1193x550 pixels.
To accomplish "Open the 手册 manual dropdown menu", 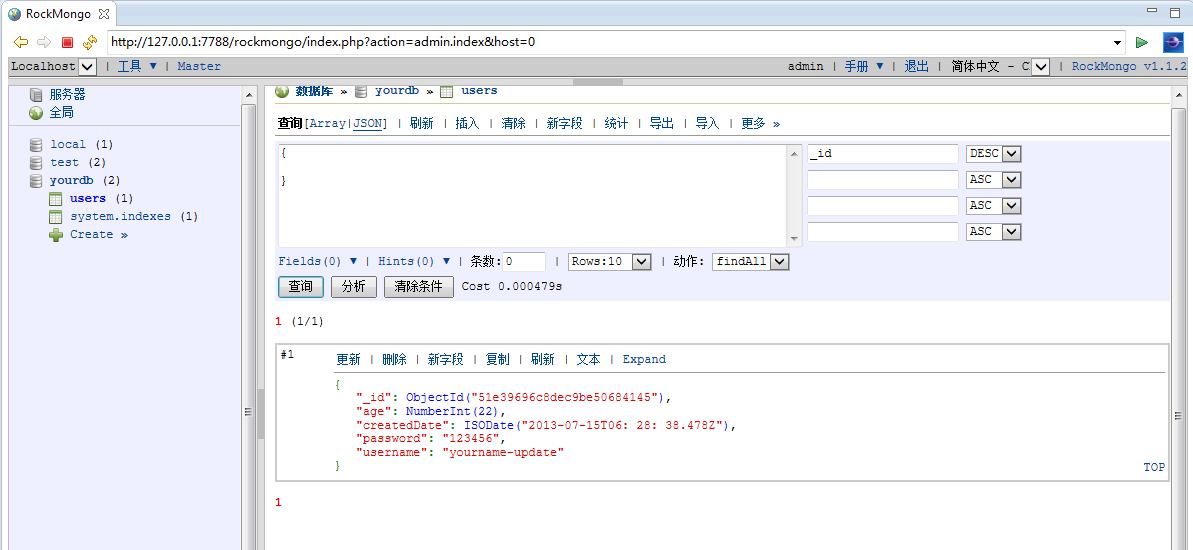I will click(x=864, y=67).
